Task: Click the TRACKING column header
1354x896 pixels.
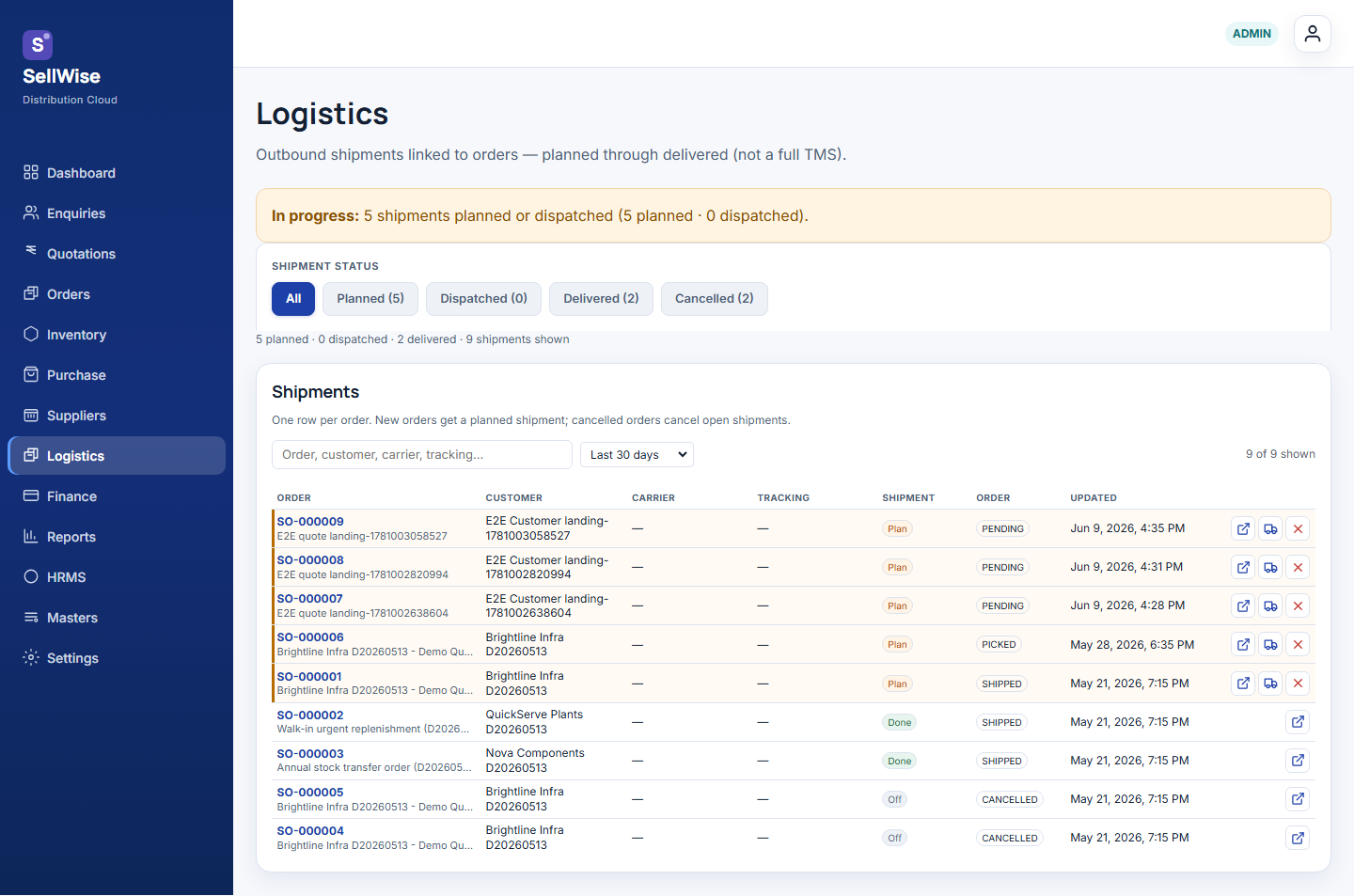Action: click(x=783, y=498)
